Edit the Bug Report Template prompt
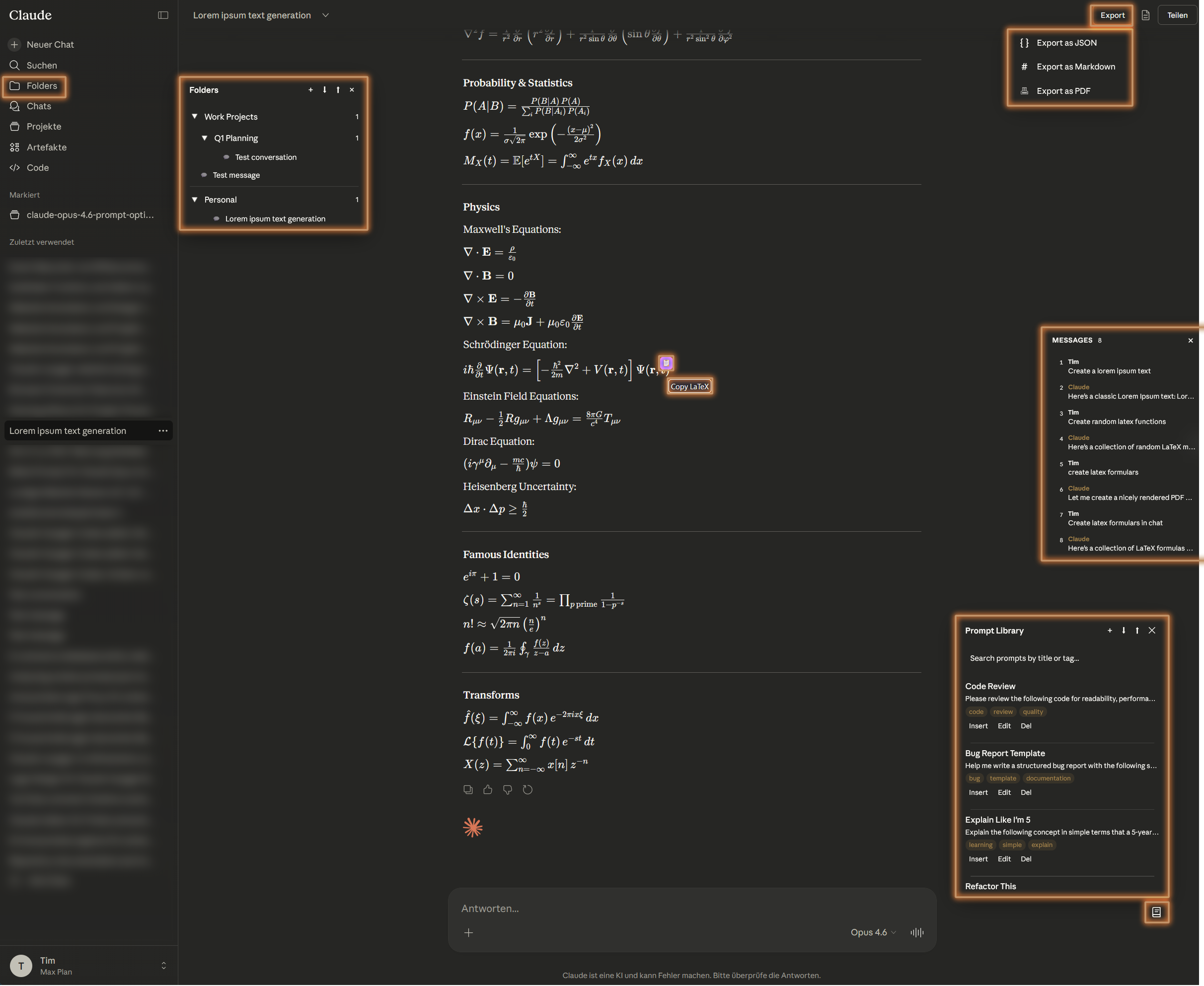This screenshot has width=1204, height=986. [x=1004, y=793]
